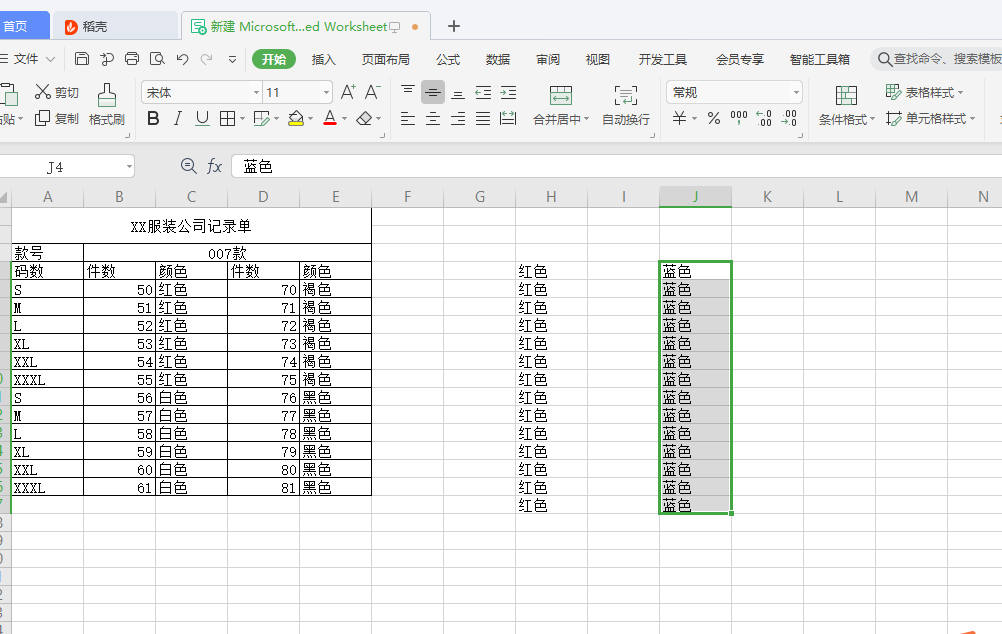1002x634 pixels.
Task: Switch to Formulas (公式) tab
Action: pyautogui.click(x=448, y=59)
